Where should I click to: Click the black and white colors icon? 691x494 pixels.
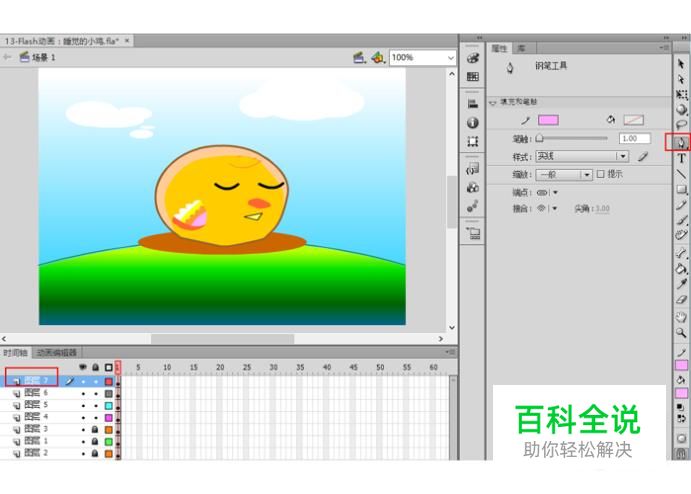pyautogui.click(x=681, y=406)
